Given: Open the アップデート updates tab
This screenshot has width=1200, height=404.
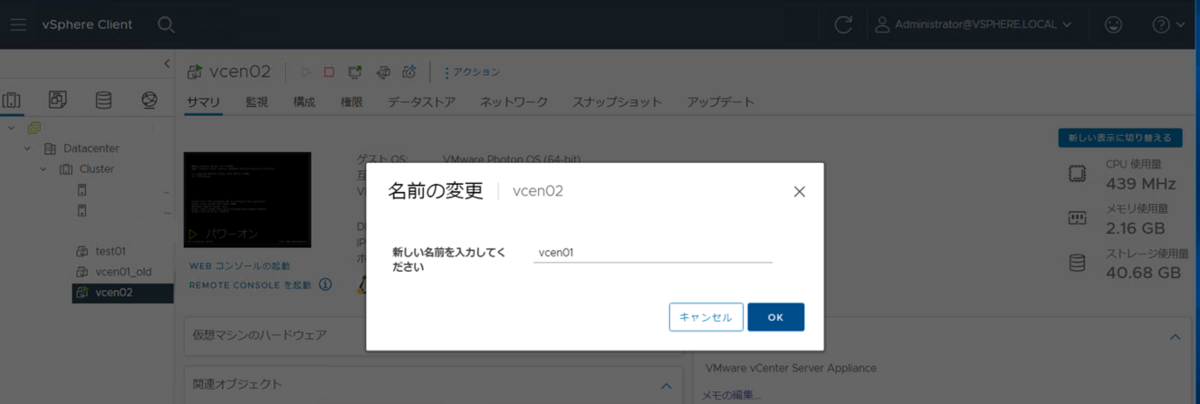Looking at the screenshot, I should coord(720,102).
